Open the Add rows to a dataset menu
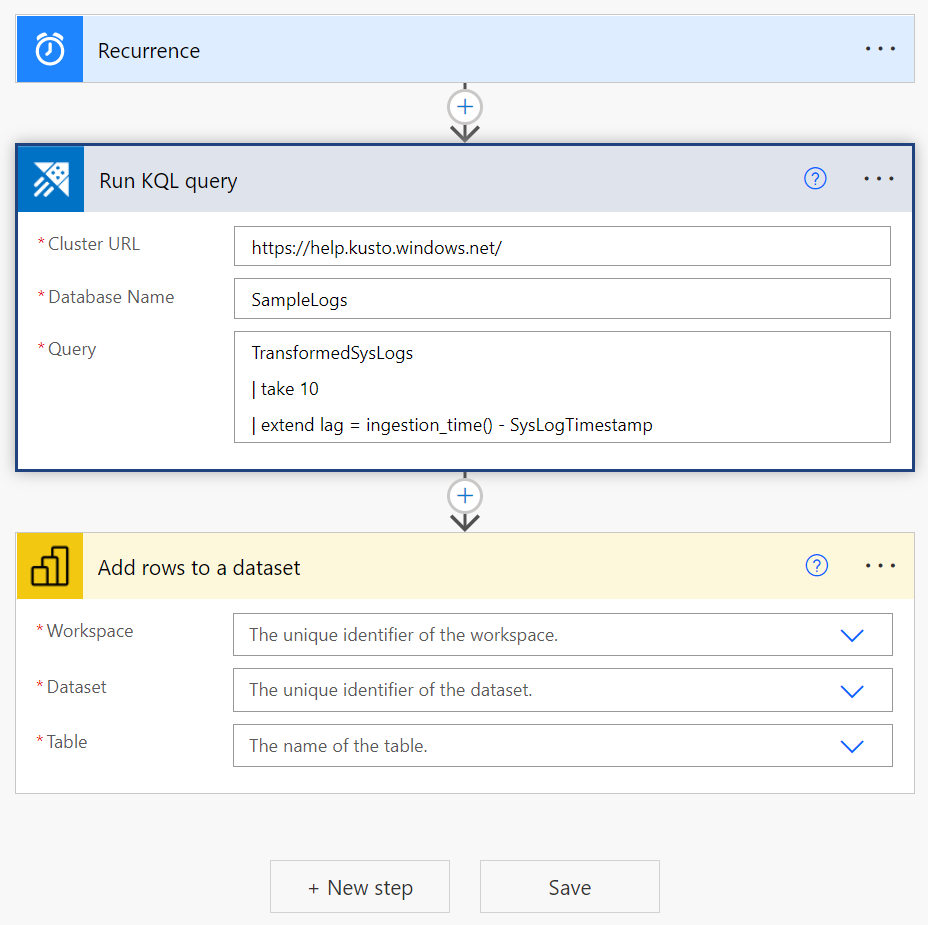This screenshot has width=928, height=925. pyautogui.click(x=880, y=565)
